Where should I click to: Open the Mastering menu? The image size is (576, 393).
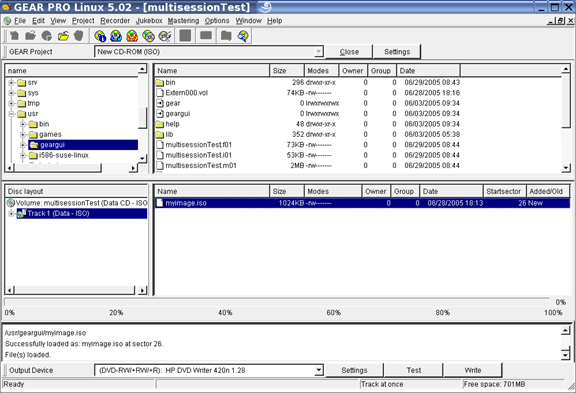point(183,21)
